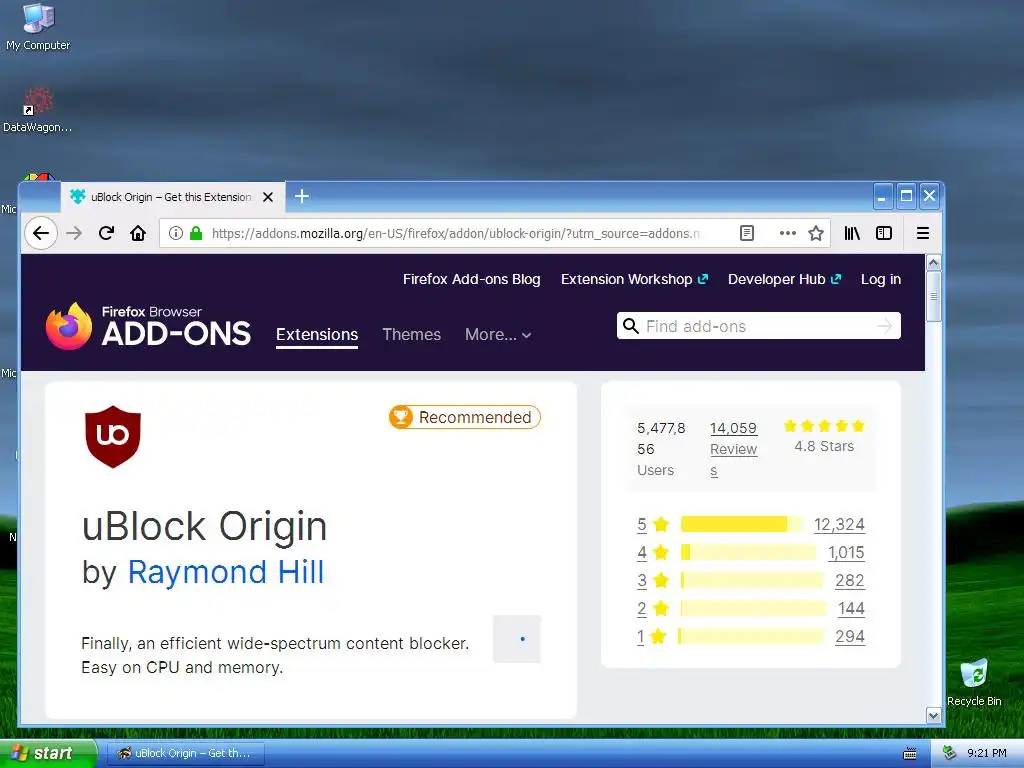Submit search with the arrow icon

pos(885,326)
